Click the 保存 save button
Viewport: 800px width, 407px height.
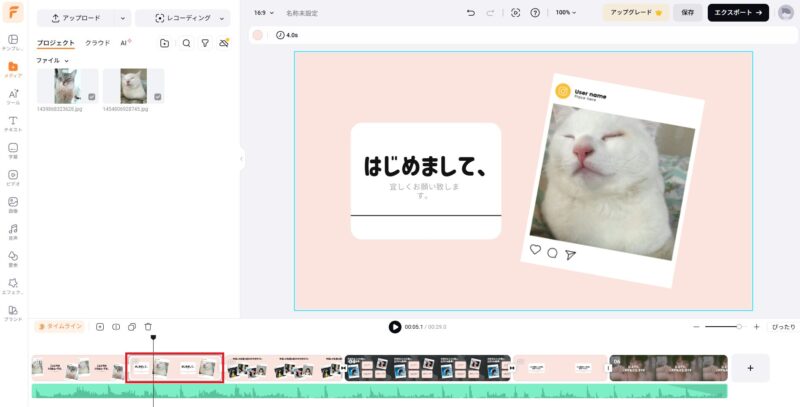687,13
